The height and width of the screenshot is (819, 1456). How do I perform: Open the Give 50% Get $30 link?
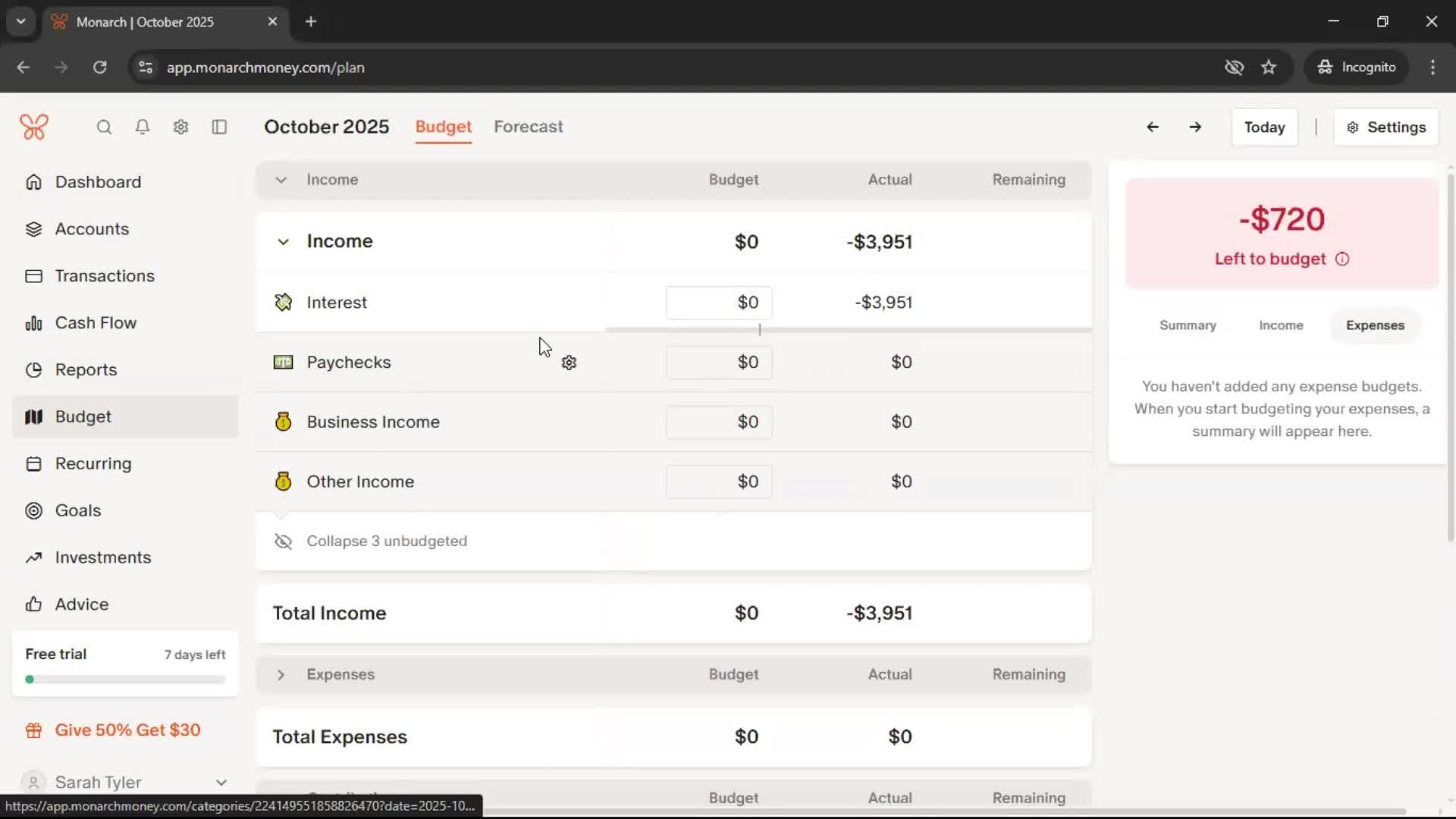[127, 730]
